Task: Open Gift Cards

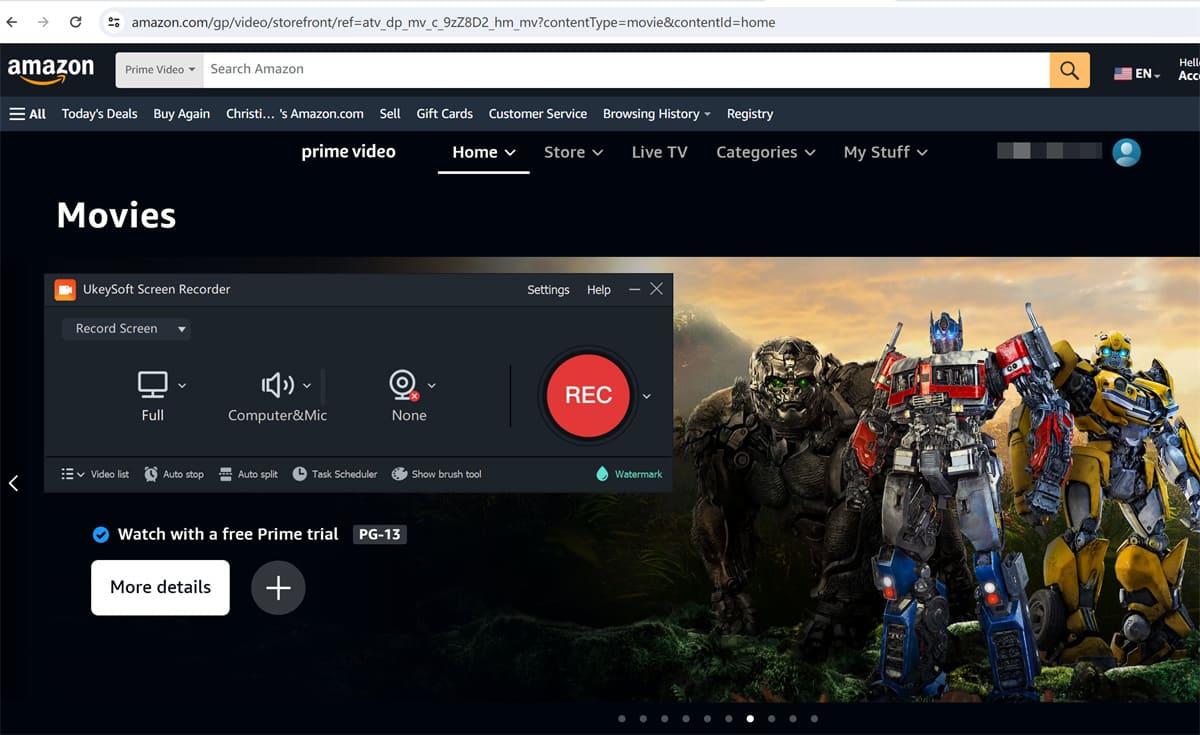Action: point(445,114)
